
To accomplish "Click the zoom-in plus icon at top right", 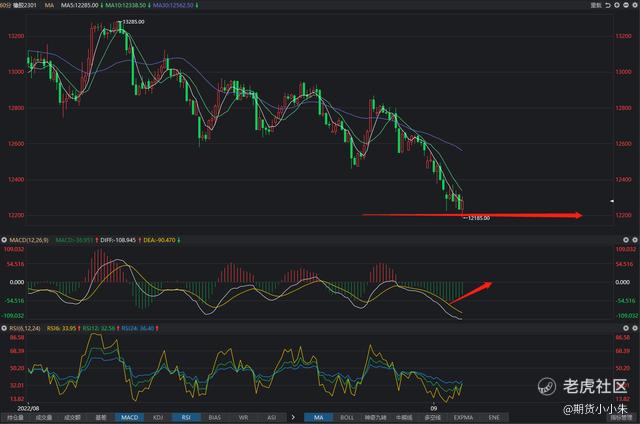I will [617, 5].
